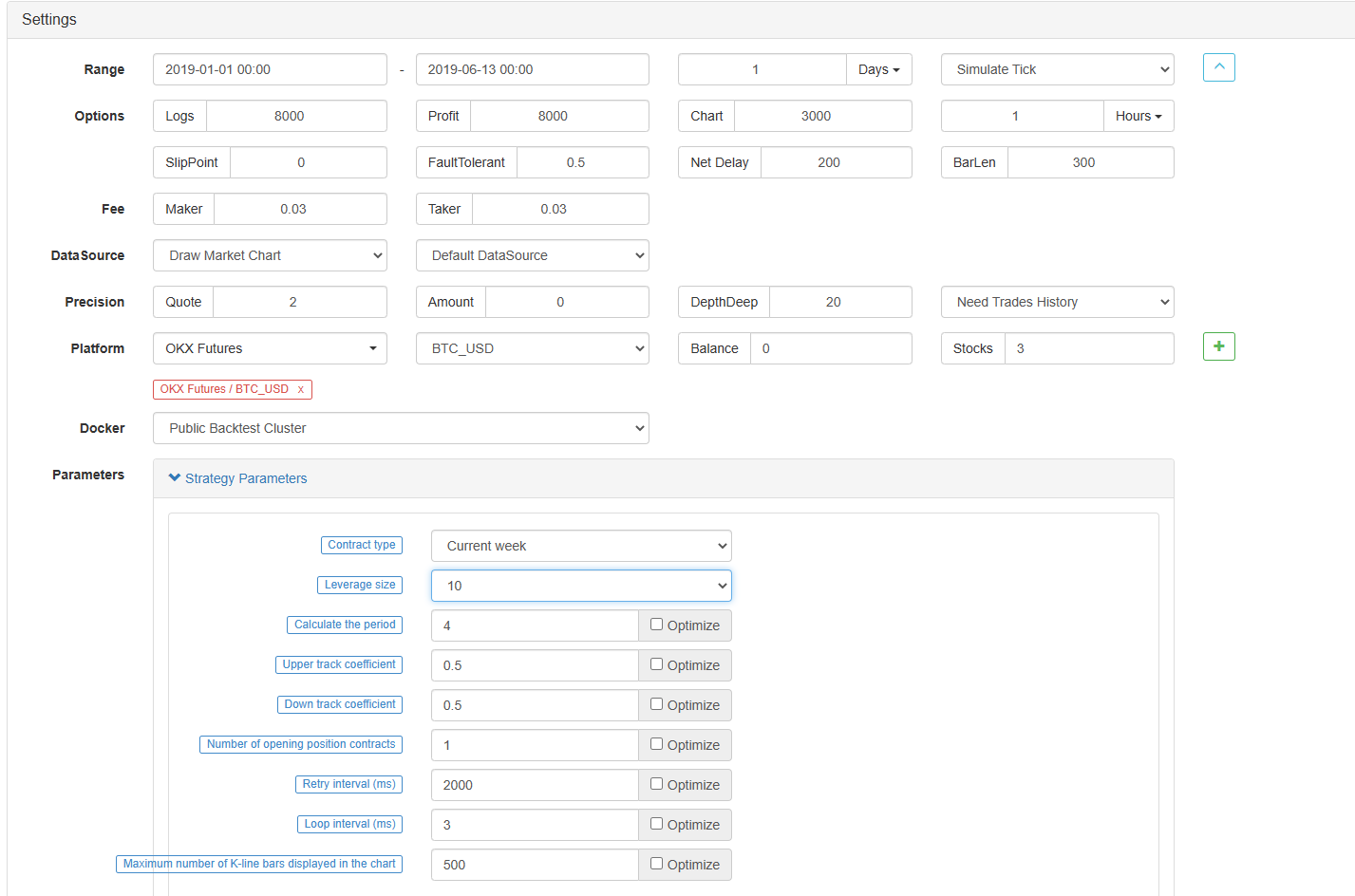Image resolution: width=1355 pixels, height=896 pixels.
Task: Enable Optimize for Upper track coefficient
Action: click(656, 664)
